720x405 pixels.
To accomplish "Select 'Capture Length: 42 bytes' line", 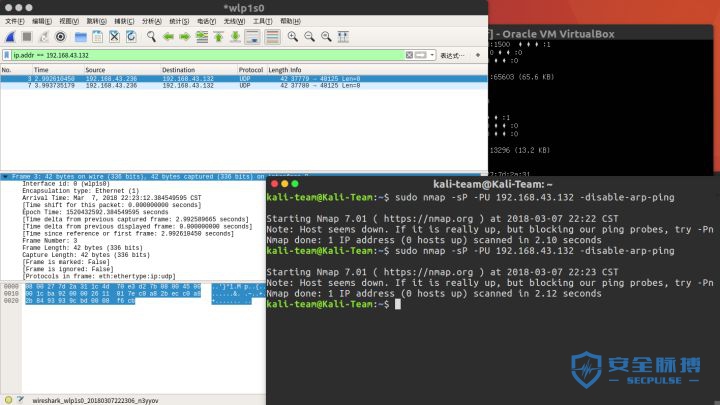I will coord(86,255).
